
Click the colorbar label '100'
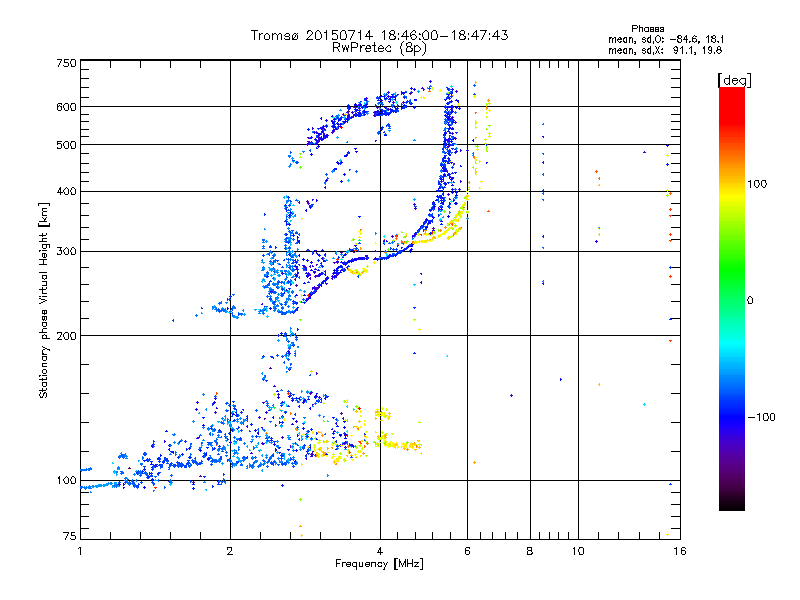[757, 184]
